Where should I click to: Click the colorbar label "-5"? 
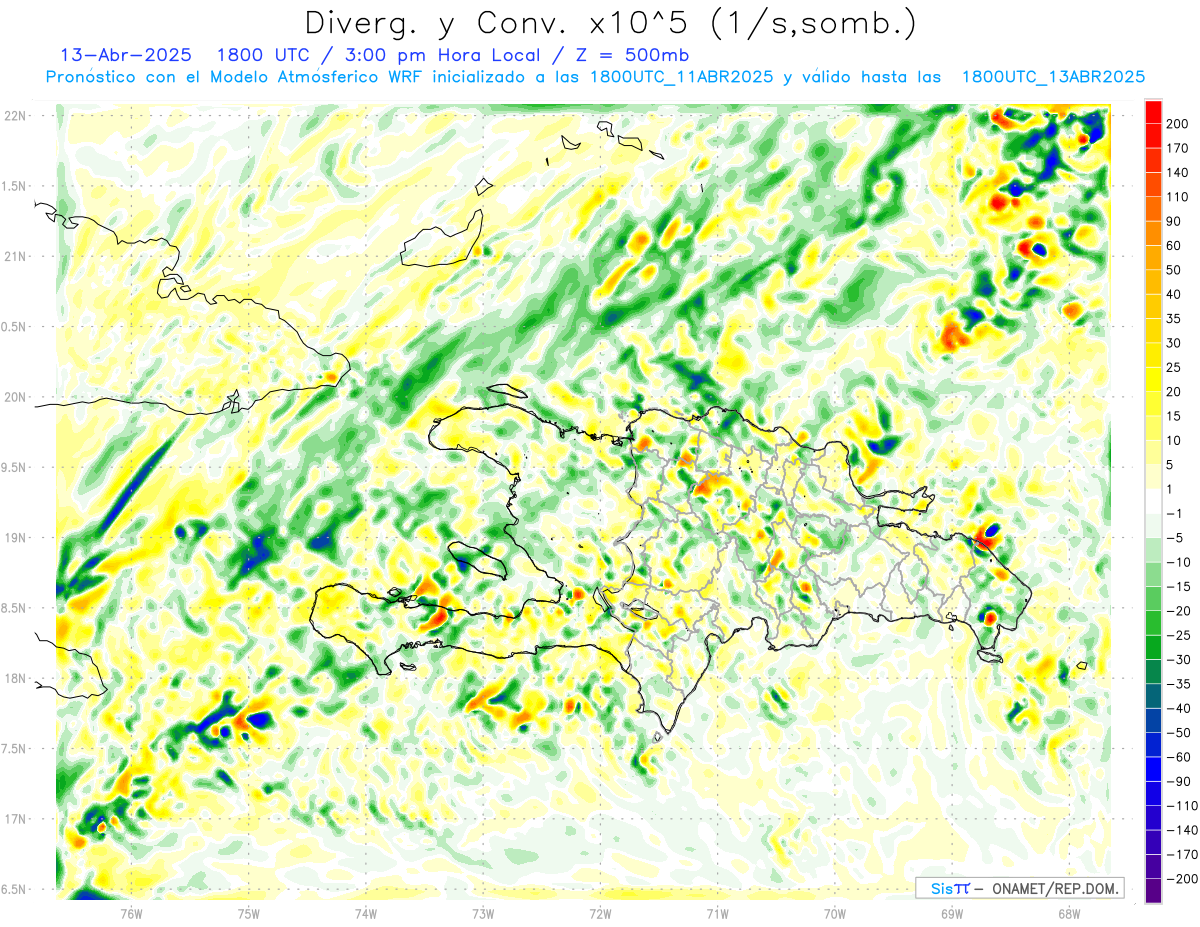(x=1177, y=538)
